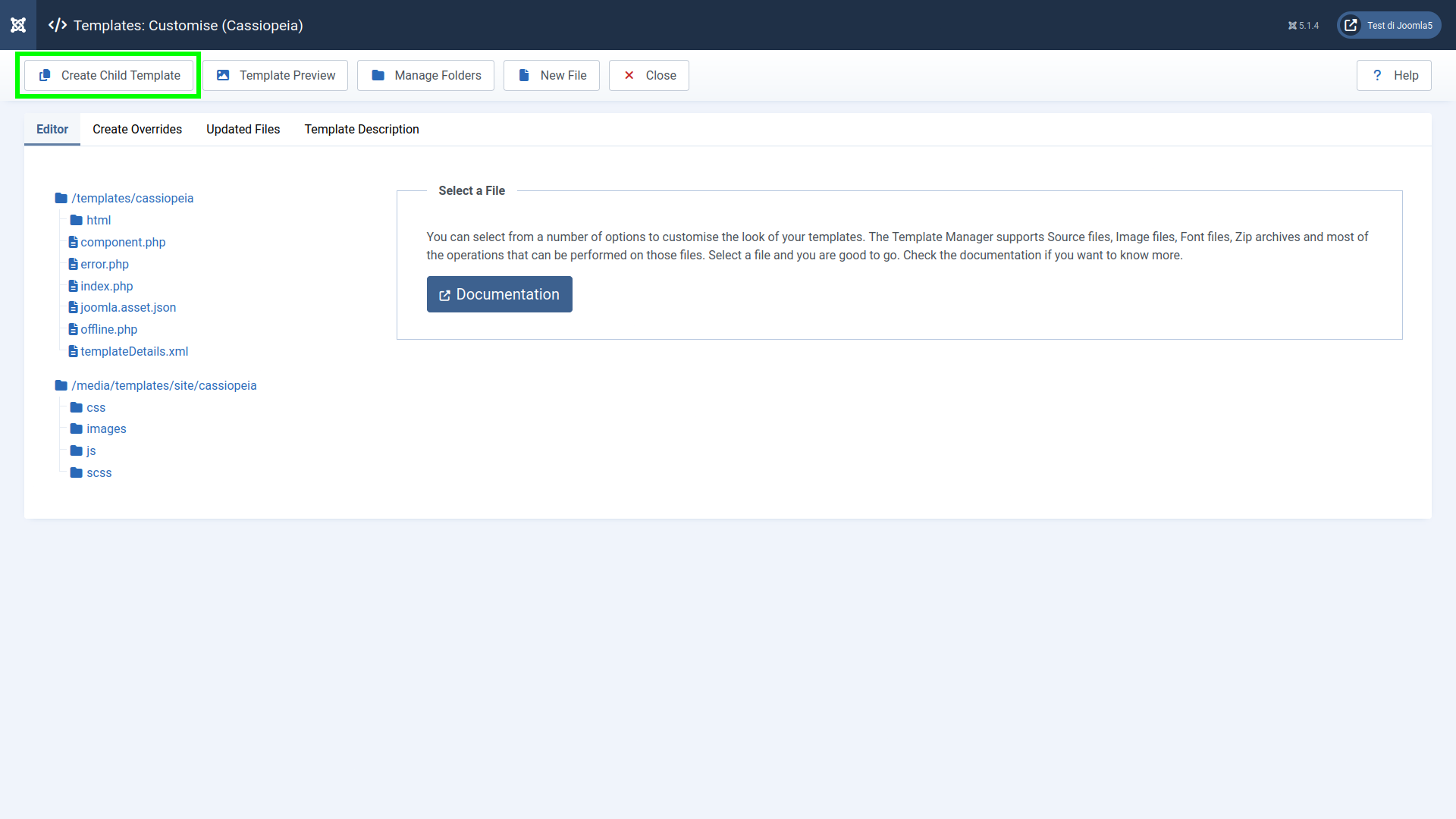The height and width of the screenshot is (819, 1456).
Task: Open error.php file
Action: click(105, 264)
